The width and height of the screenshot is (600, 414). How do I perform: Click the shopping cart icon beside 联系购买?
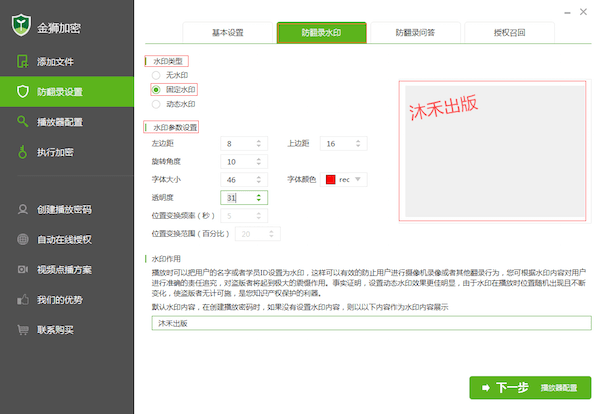click(x=23, y=329)
